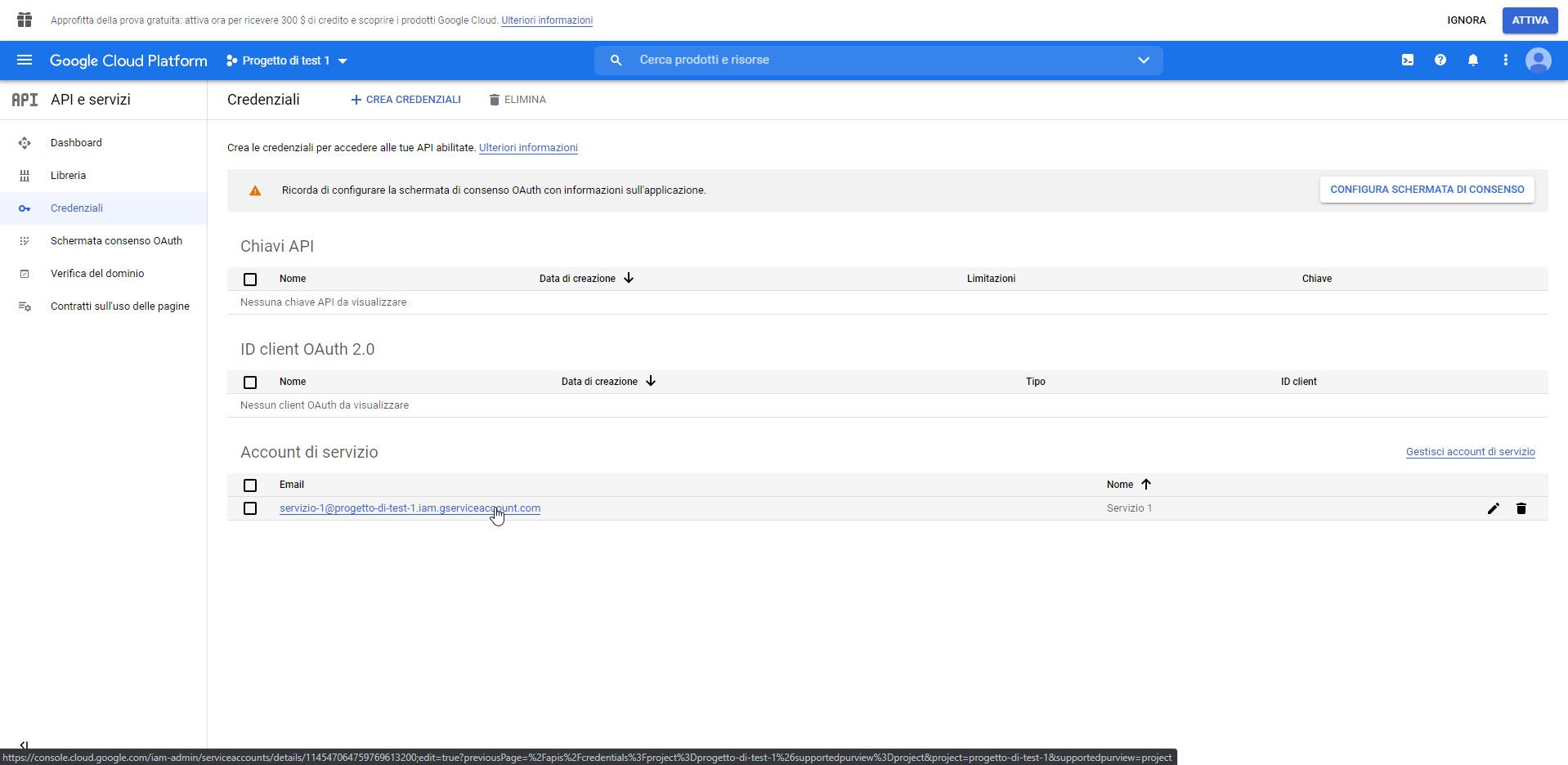This screenshot has height=765, width=1568.
Task: Open the three-dot settings menu
Action: pyautogui.click(x=1506, y=60)
